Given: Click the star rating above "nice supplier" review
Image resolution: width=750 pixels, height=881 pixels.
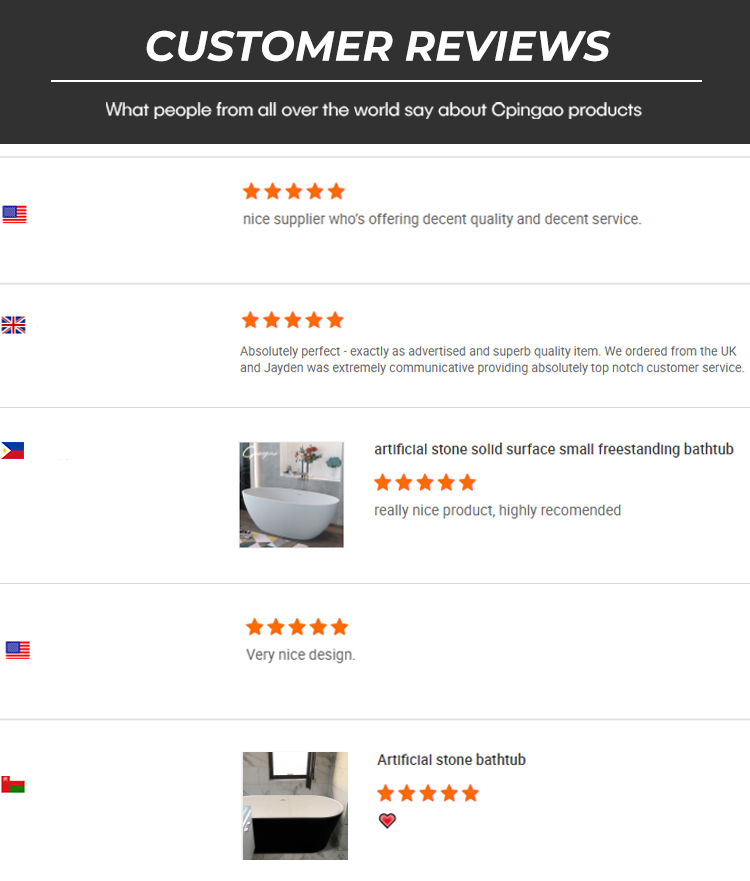Looking at the screenshot, I should point(293,191).
